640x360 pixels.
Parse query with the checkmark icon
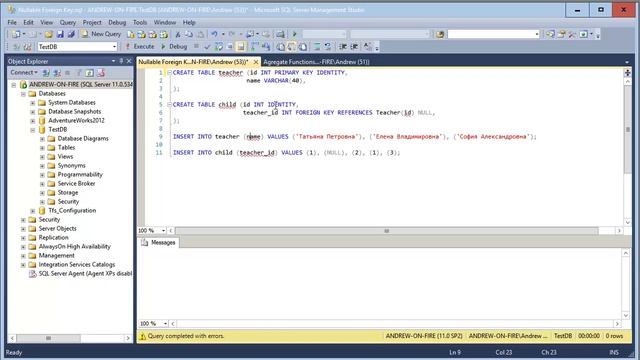click(x=207, y=47)
